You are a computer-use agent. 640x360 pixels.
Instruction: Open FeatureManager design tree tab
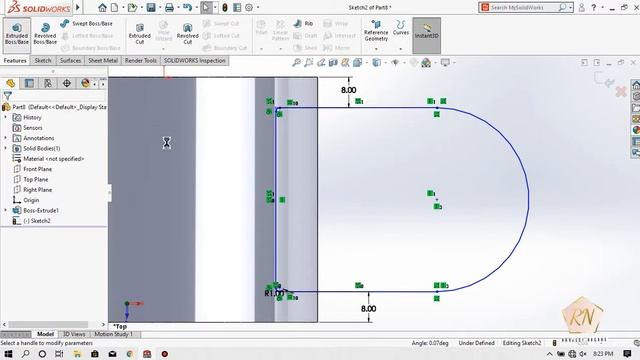tap(11, 83)
